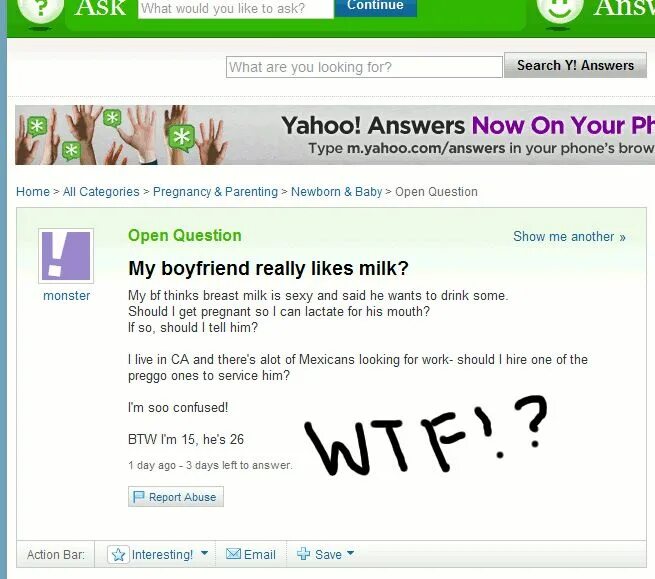
Task: Click the flag icon on Report Abuse
Action: (x=138, y=497)
